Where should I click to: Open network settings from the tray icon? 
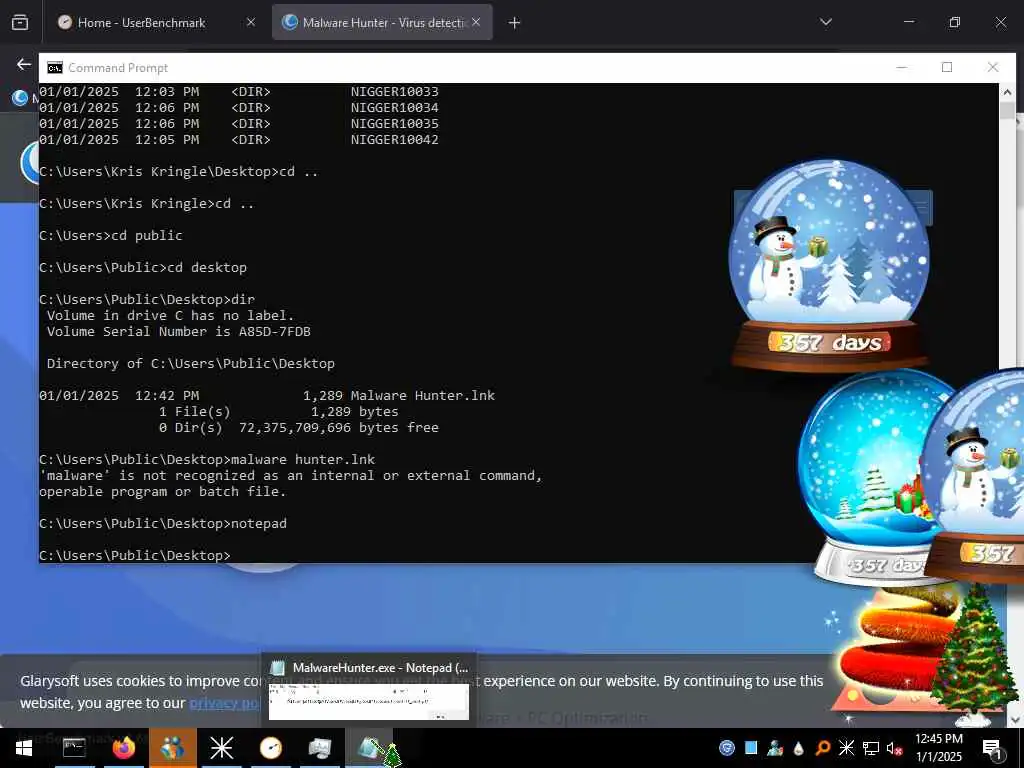coord(871,748)
